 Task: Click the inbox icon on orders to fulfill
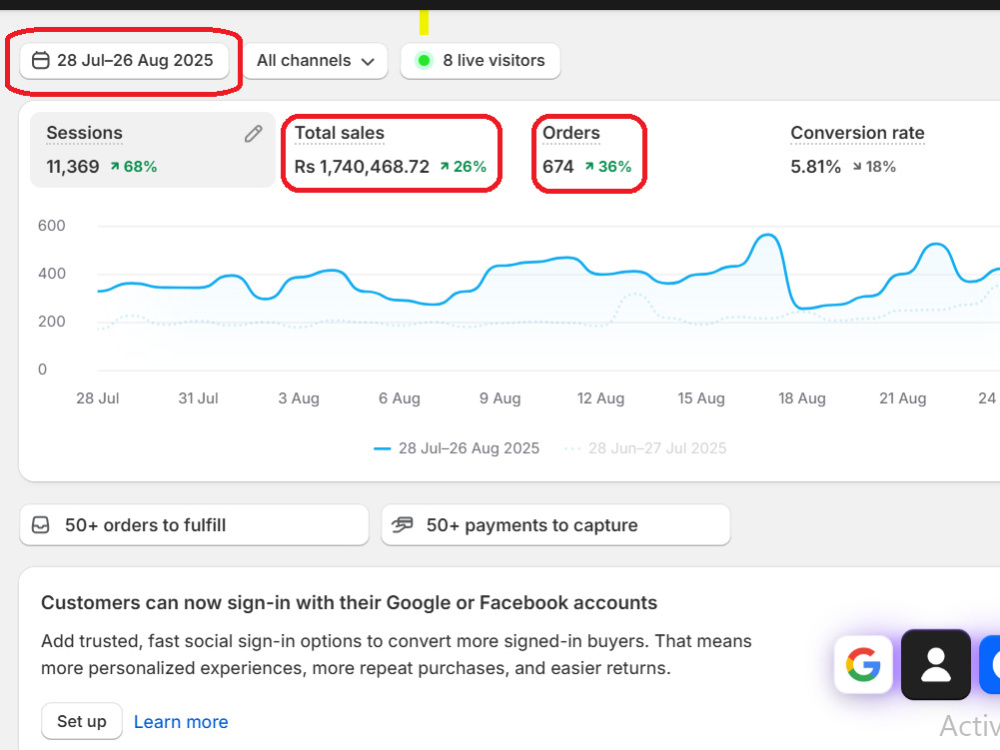point(41,525)
